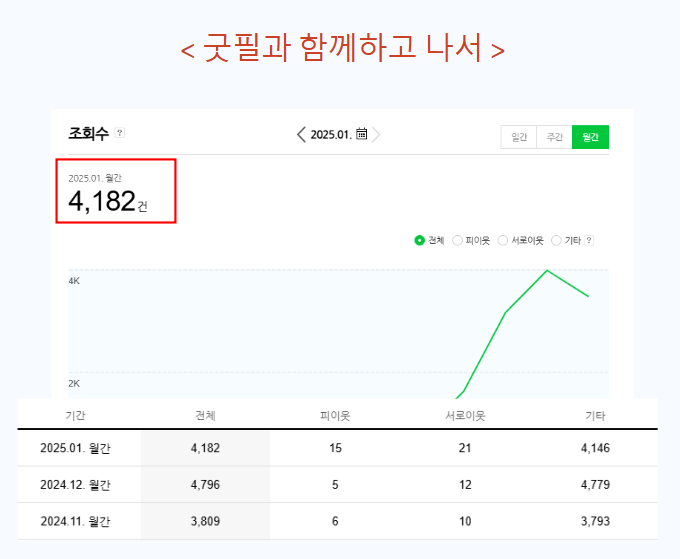The width and height of the screenshot is (680, 559).
Task: Switch to the 월간 tab
Action: (590, 137)
